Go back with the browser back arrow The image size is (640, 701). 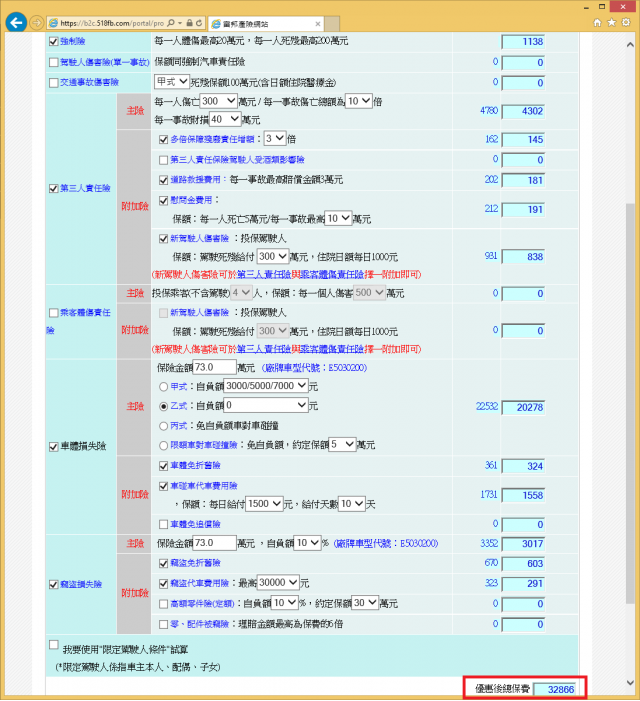16,22
